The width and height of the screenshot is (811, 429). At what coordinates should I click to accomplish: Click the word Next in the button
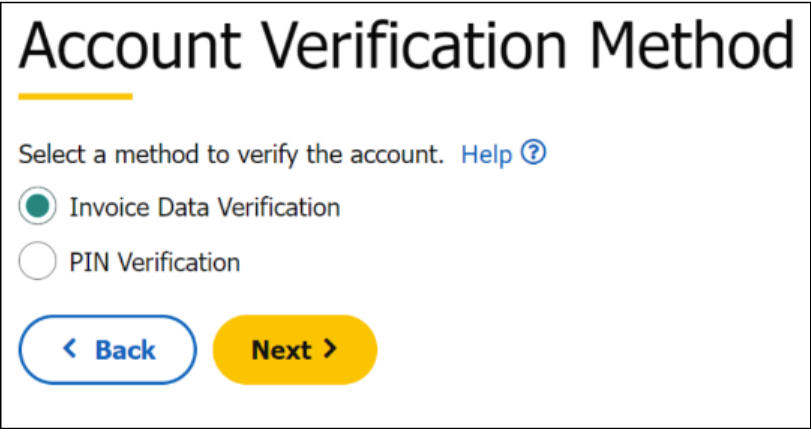(x=281, y=350)
